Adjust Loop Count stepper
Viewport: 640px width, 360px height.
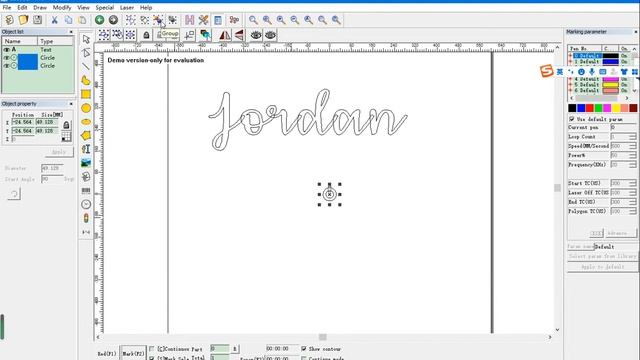(632, 137)
